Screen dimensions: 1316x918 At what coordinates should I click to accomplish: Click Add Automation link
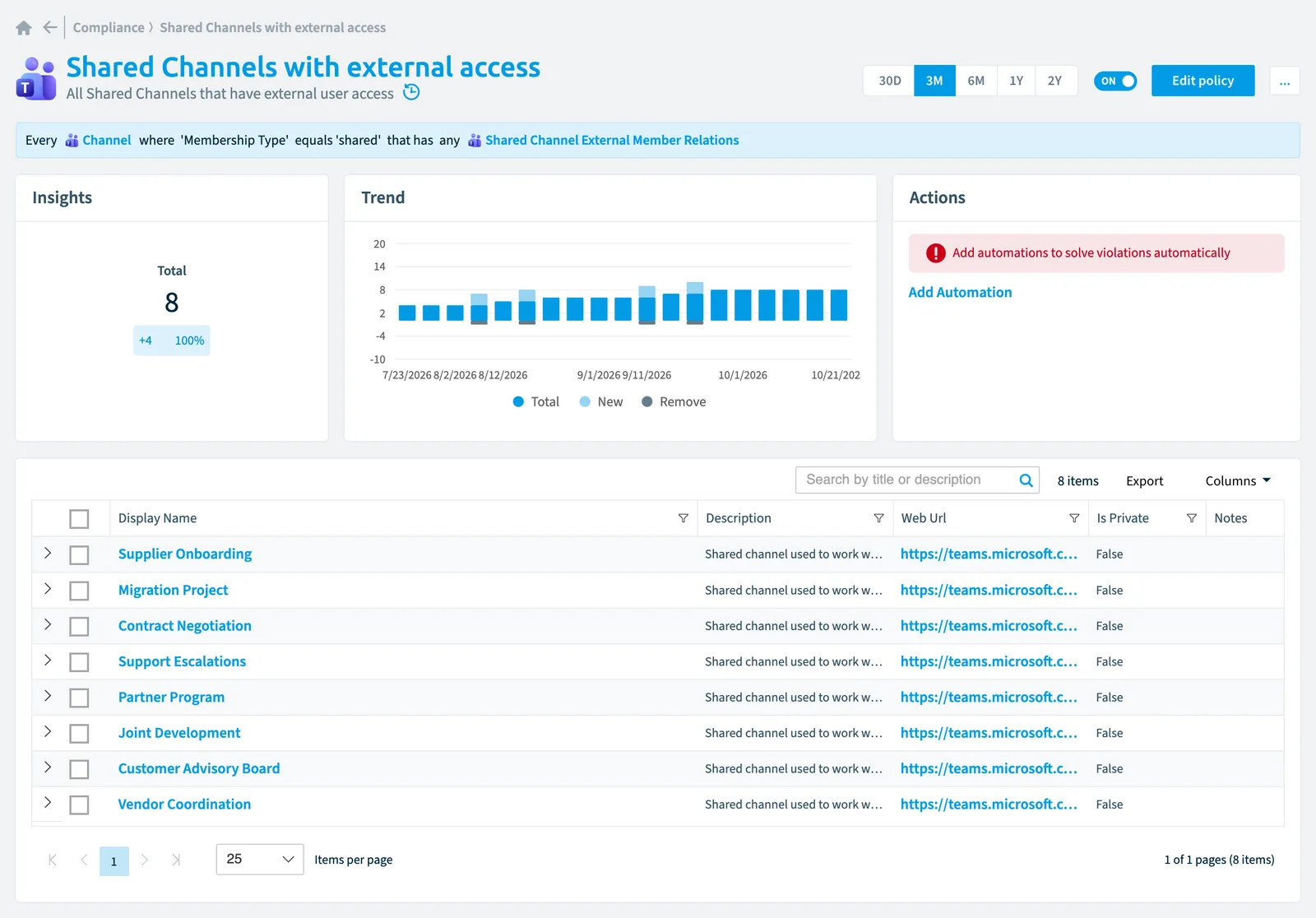tap(960, 292)
